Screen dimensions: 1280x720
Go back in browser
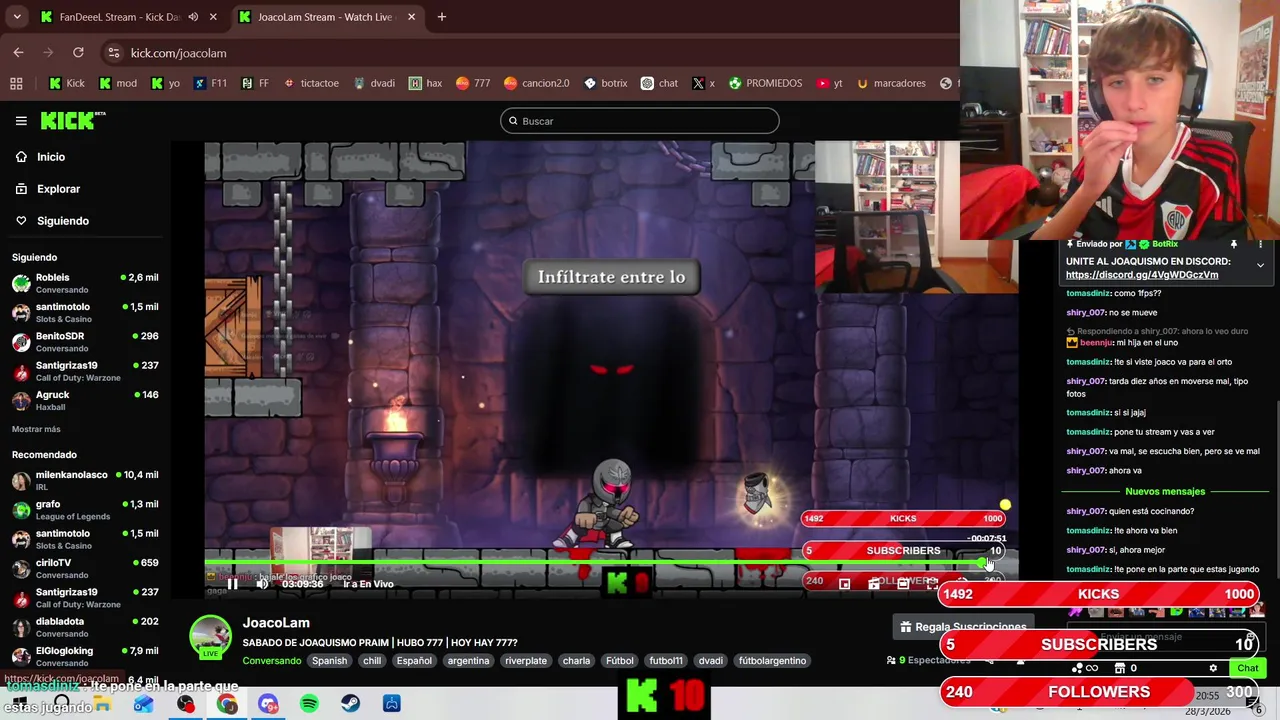(x=19, y=53)
